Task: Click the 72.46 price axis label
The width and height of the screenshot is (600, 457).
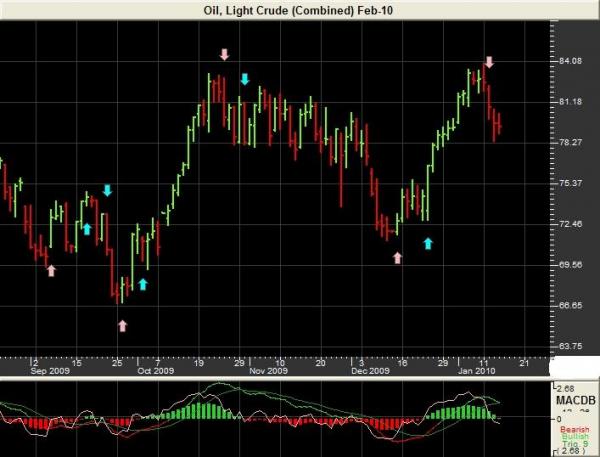Action: [x=571, y=224]
